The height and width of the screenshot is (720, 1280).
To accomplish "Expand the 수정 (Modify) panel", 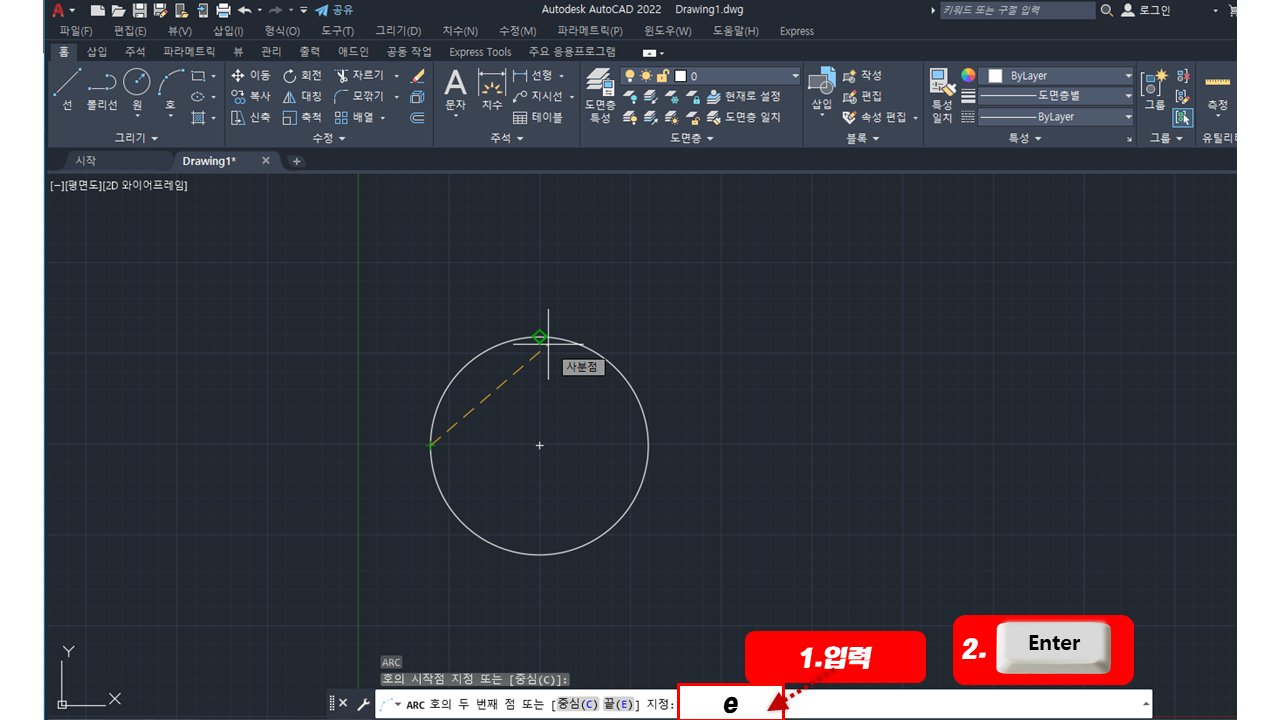I will pyautogui.click(x=329, y=138).
